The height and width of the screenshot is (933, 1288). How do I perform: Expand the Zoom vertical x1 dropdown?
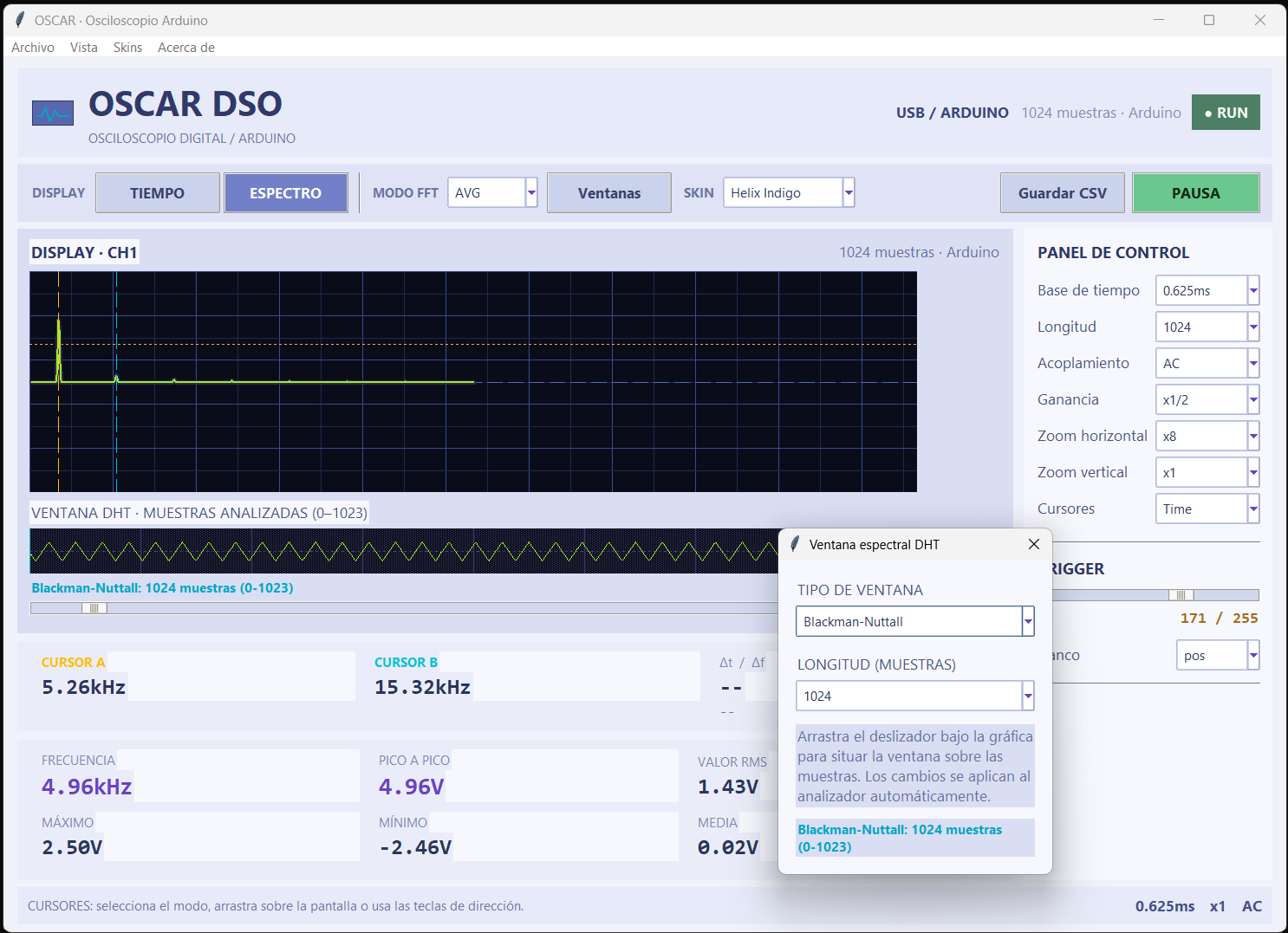[1207, 473]
